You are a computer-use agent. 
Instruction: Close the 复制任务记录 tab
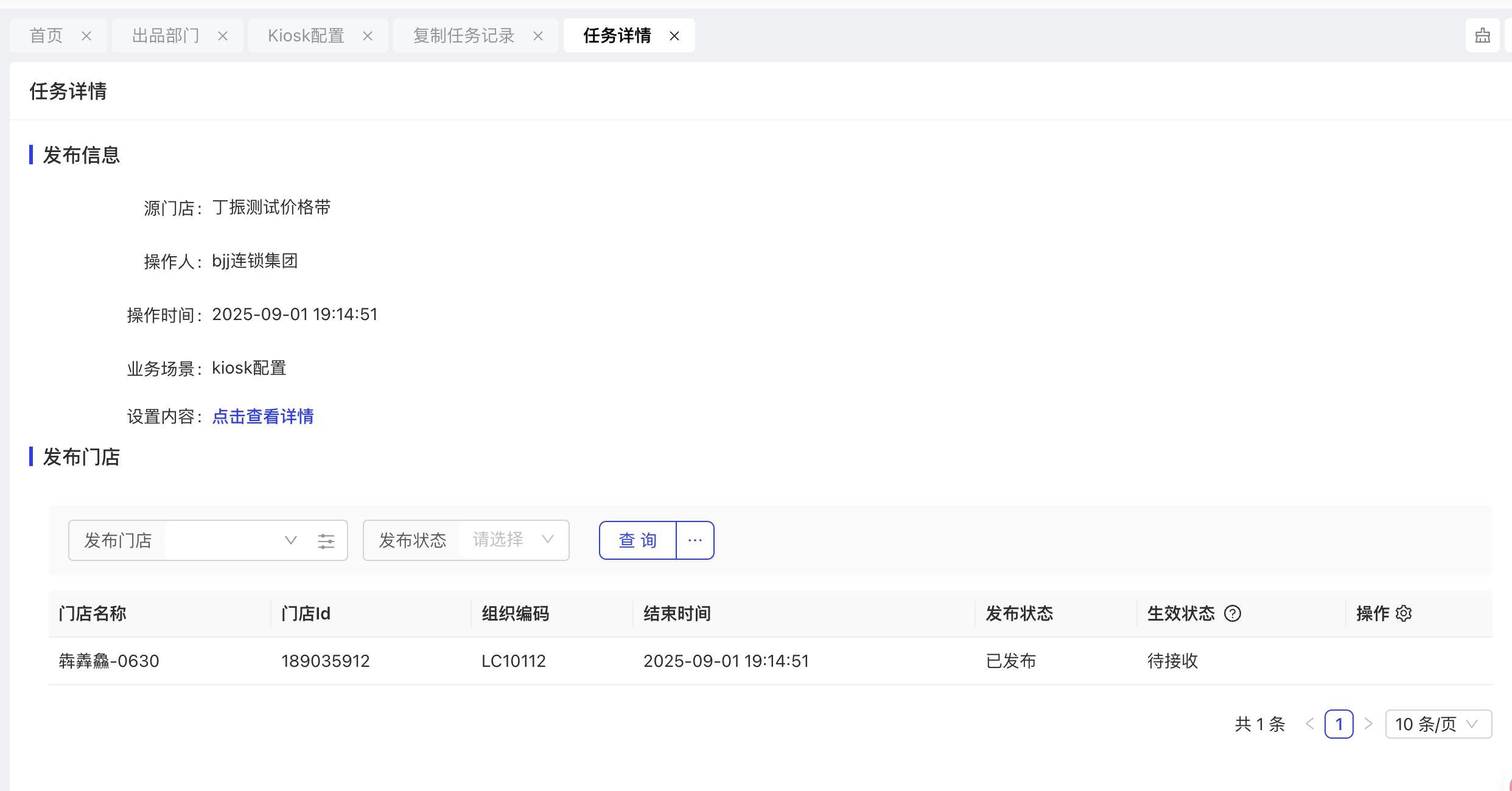tap(538, 36)
